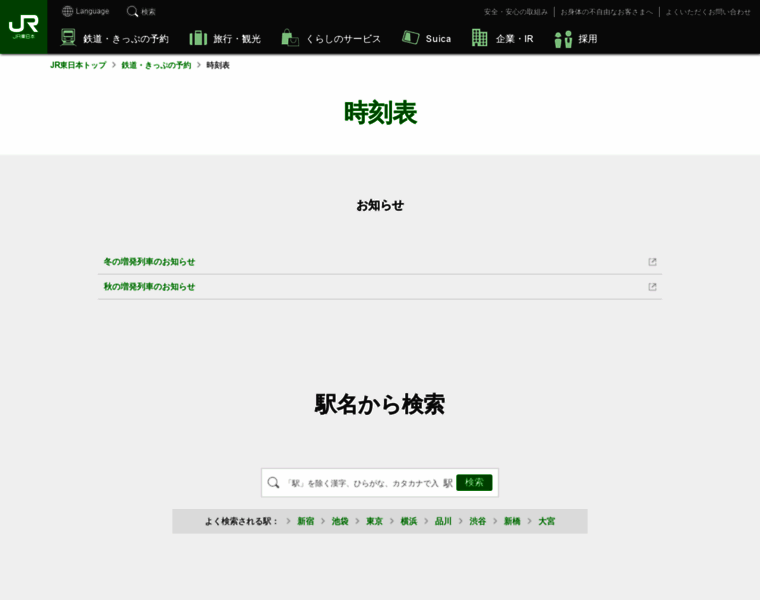Open よくいただくお問い合わせ link
The image size is (760, 600).
tap(708, 12)
